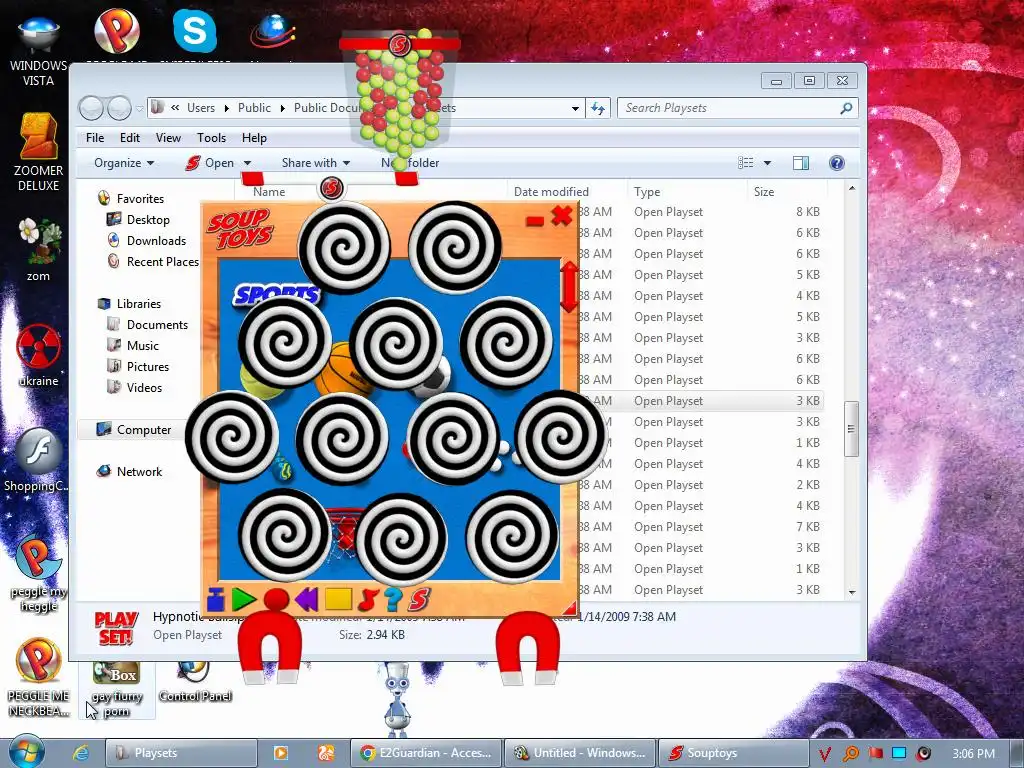Click the ukraine desktop icon
1024x768 pixels.
pyautogui.click(x=39, y=355)
